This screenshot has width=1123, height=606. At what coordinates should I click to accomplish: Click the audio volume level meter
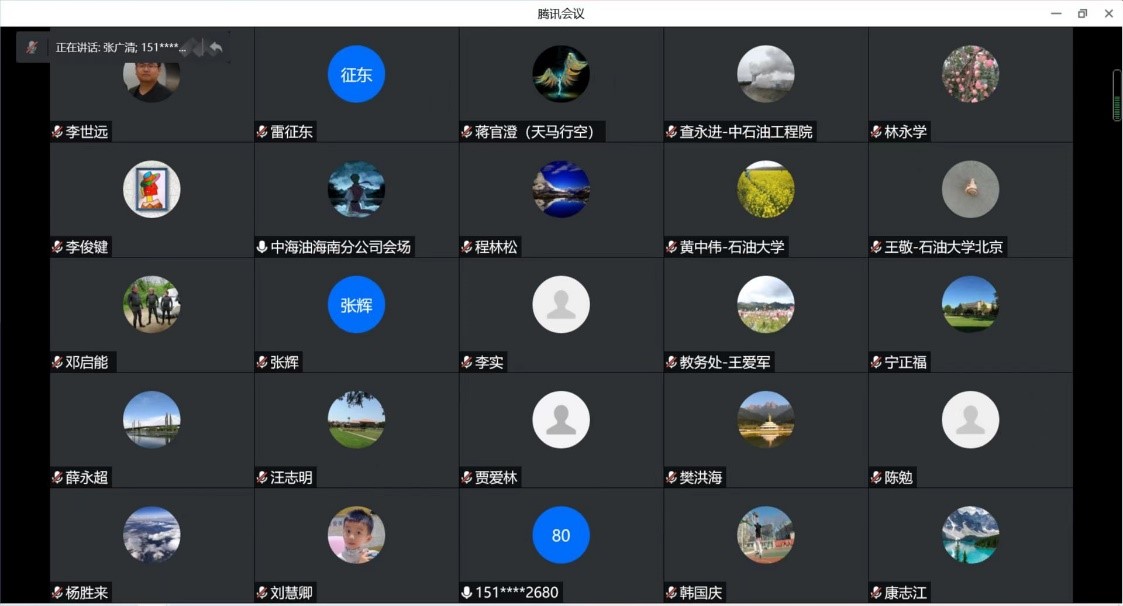tap(1117, 96)
